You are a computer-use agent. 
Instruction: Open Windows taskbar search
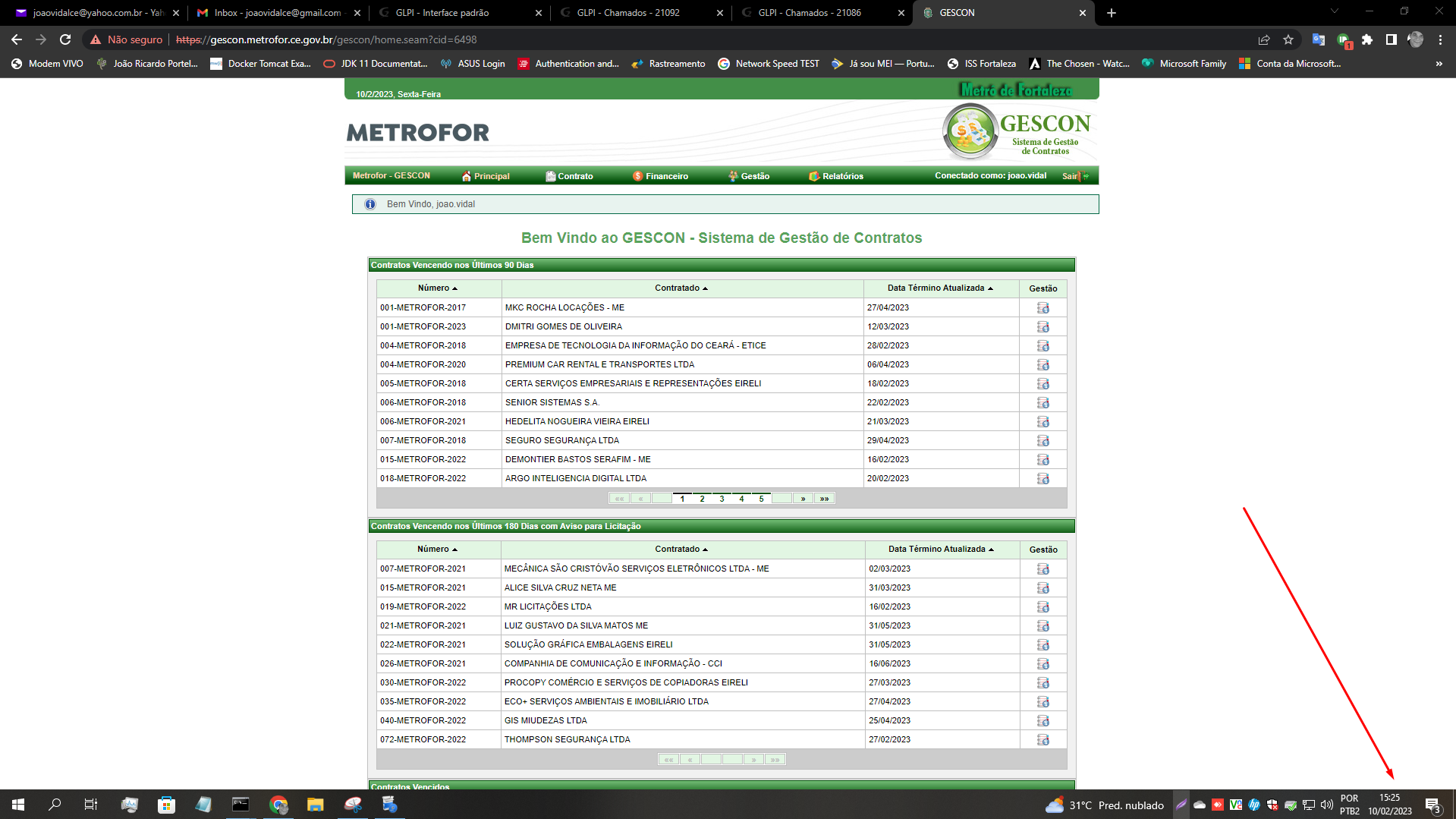[55, 805]
